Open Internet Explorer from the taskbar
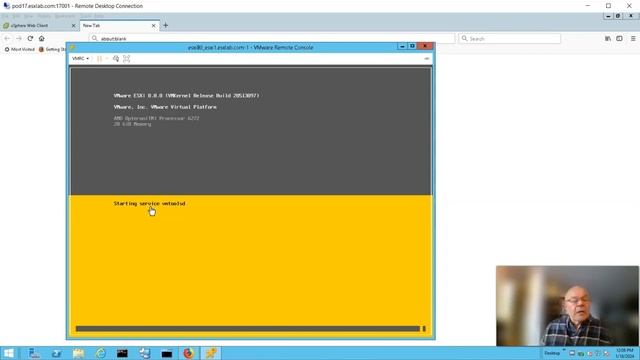Image resolution: width=640 pixels, height=360 pixels. (100, 353)
